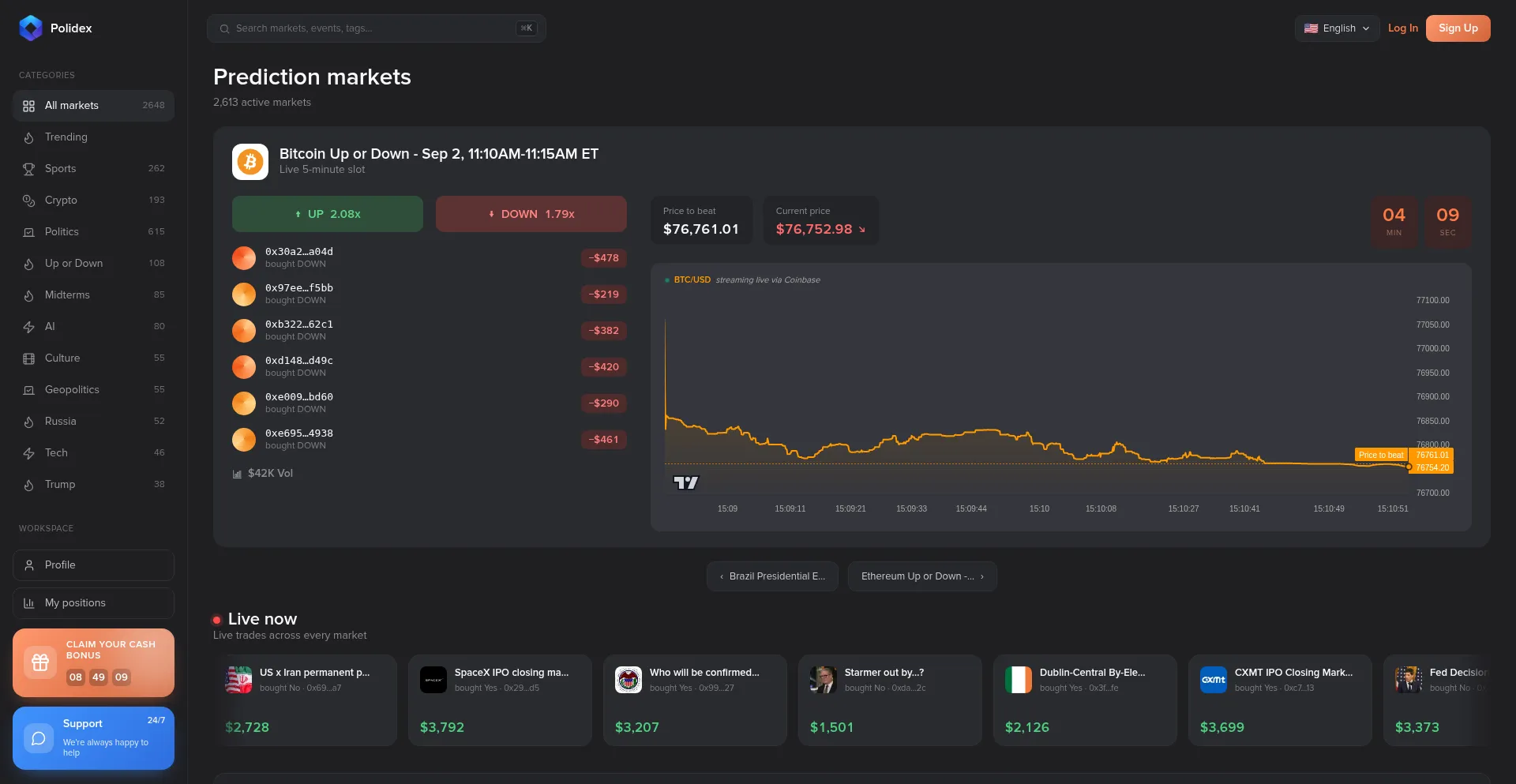Click the Polidex logo icon
Screen dimensions: 1516x784
31,28
